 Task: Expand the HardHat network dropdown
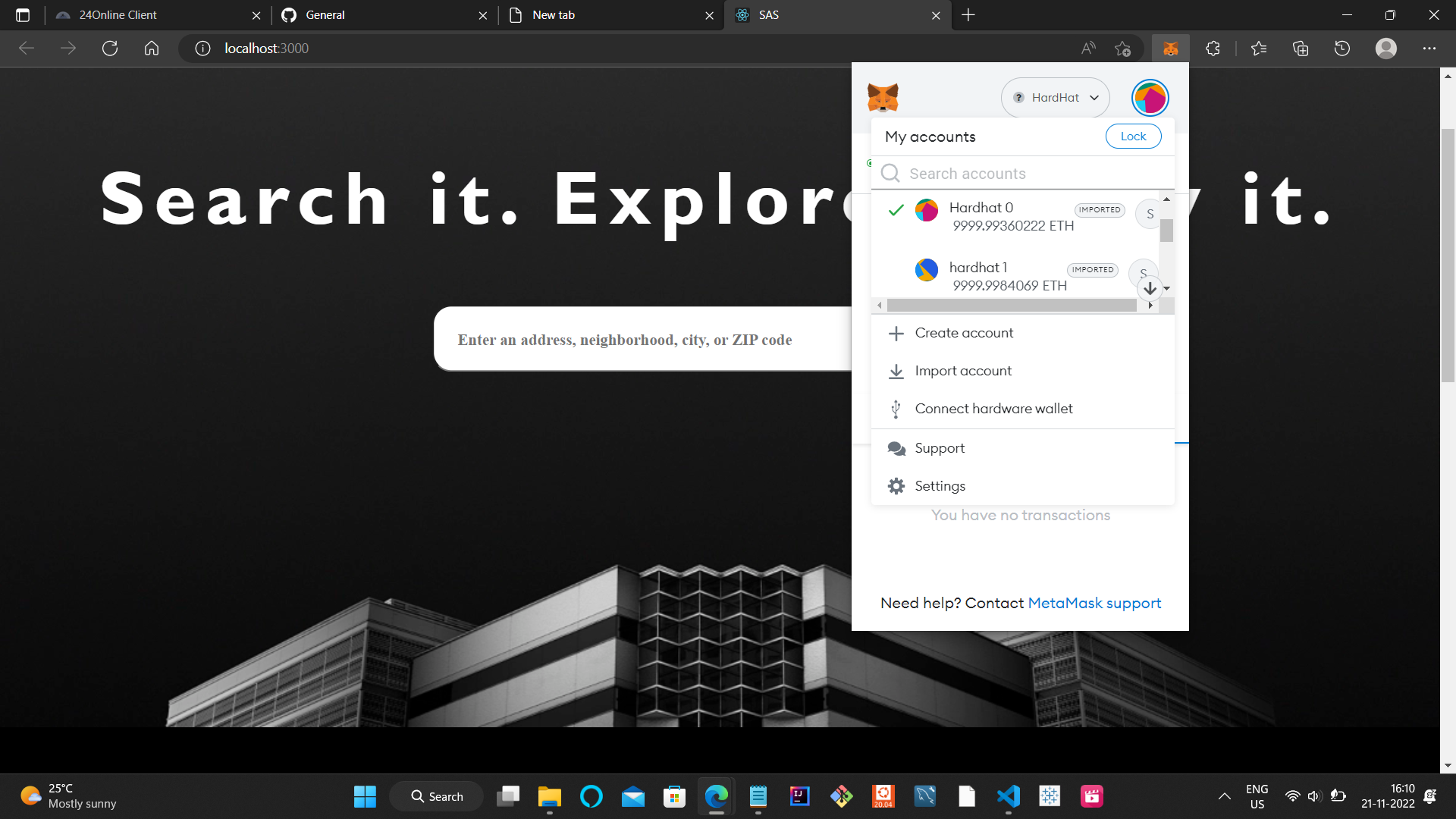[1056, 97]
